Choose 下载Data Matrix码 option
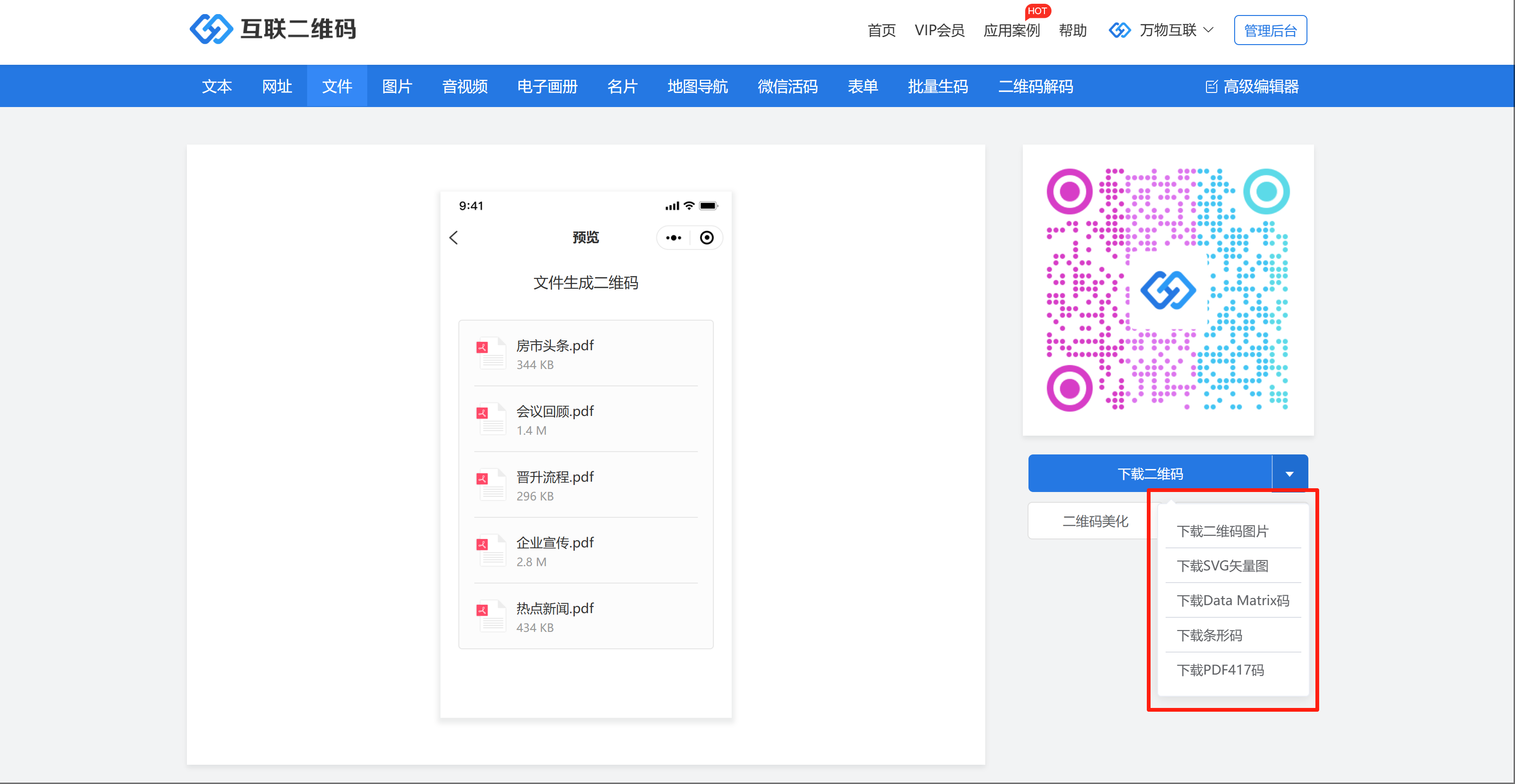Image resolution: width=1515 pixels, height=784 pixels. (1233, 600)
